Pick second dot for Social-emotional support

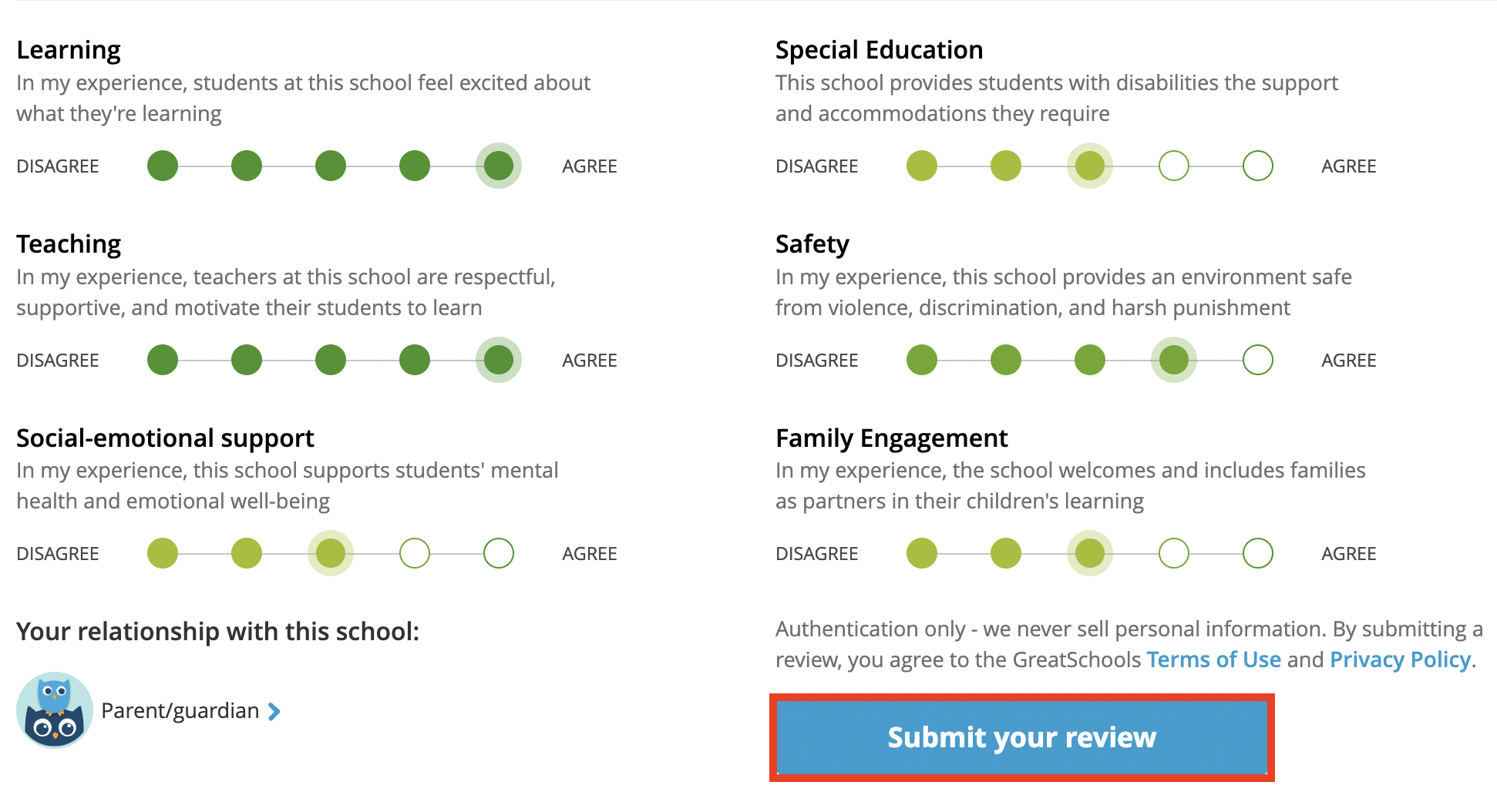(x=247, y=553)
